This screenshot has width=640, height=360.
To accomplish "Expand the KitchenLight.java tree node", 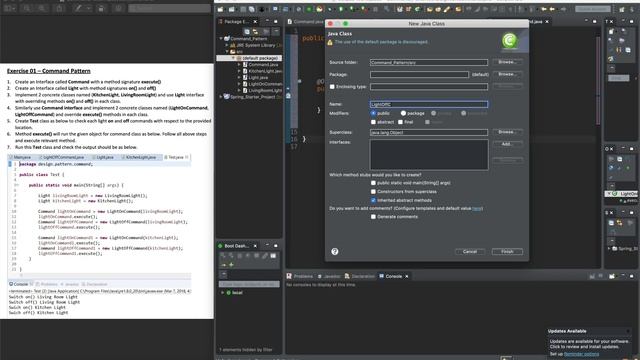I will coord(239,71).
